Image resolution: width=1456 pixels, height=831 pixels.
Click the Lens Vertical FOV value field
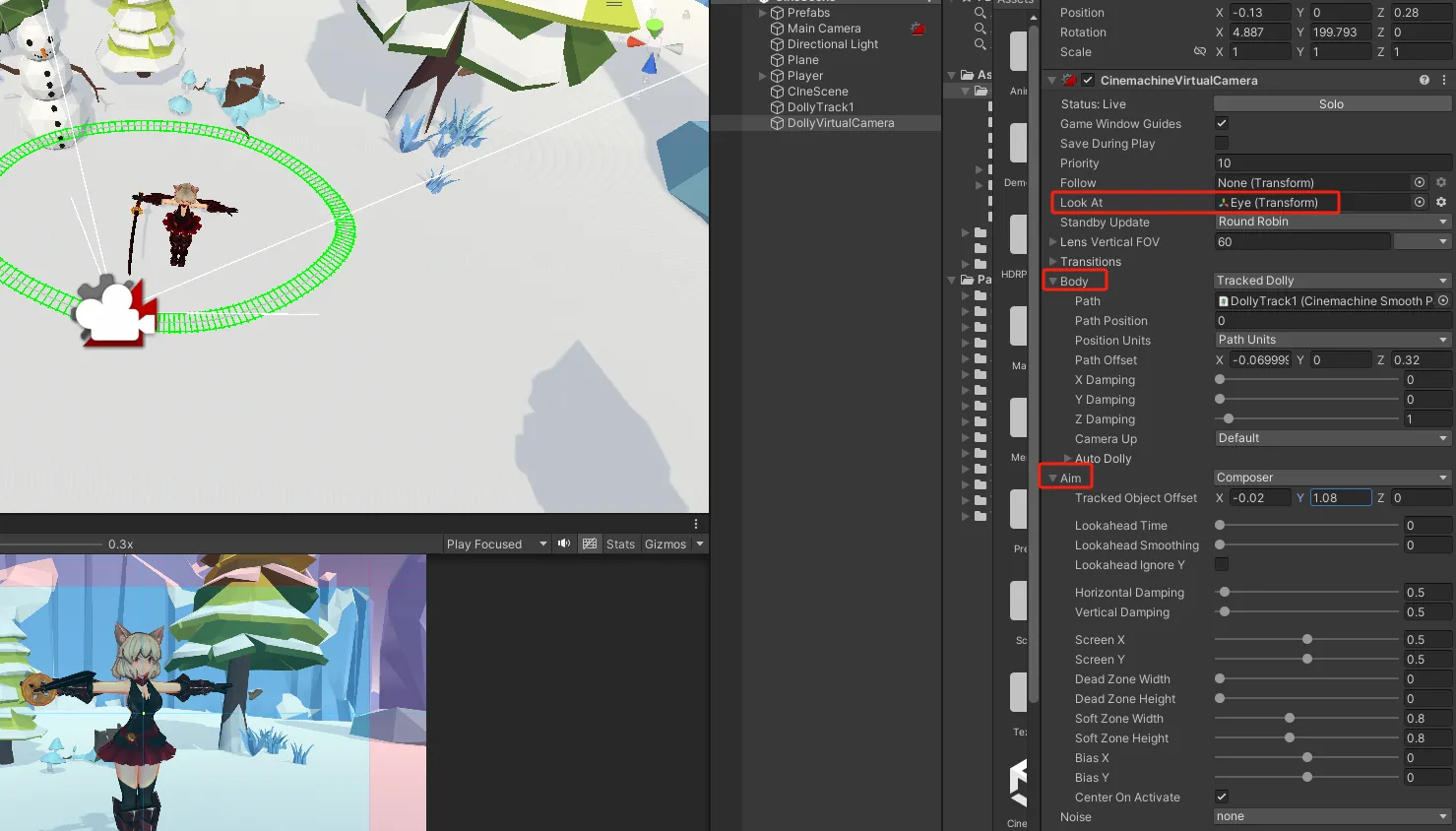[1302, 241]
